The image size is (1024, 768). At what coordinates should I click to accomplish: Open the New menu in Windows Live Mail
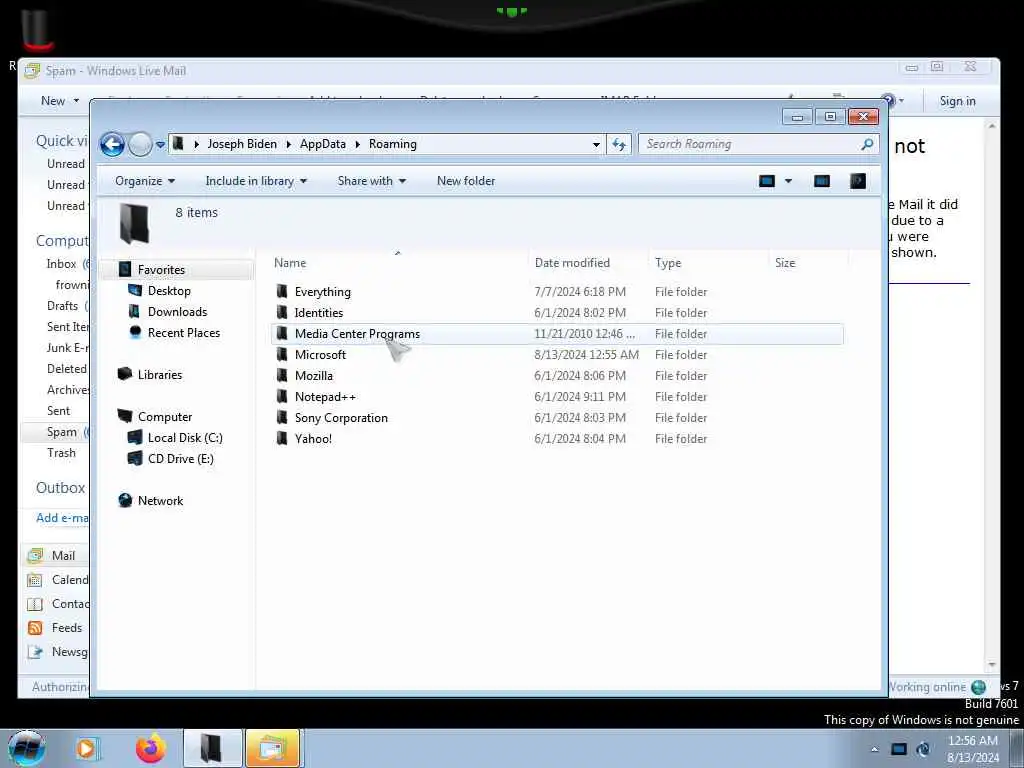coord(59,101)
